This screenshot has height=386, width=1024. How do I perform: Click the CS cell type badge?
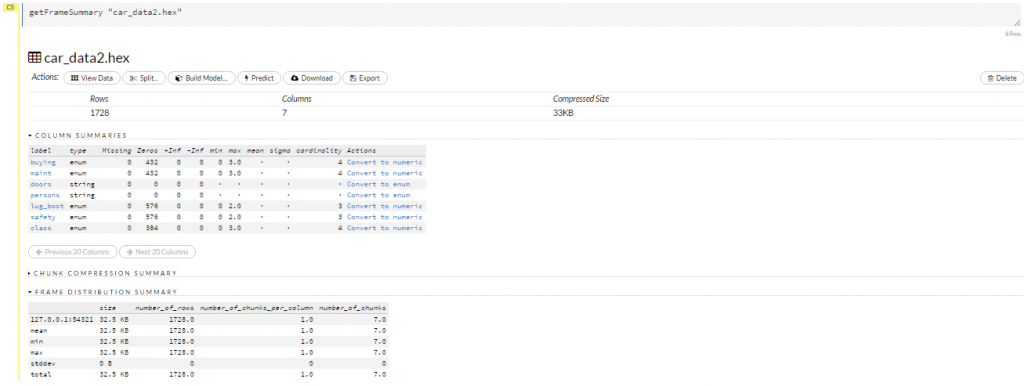click(10, 7)
